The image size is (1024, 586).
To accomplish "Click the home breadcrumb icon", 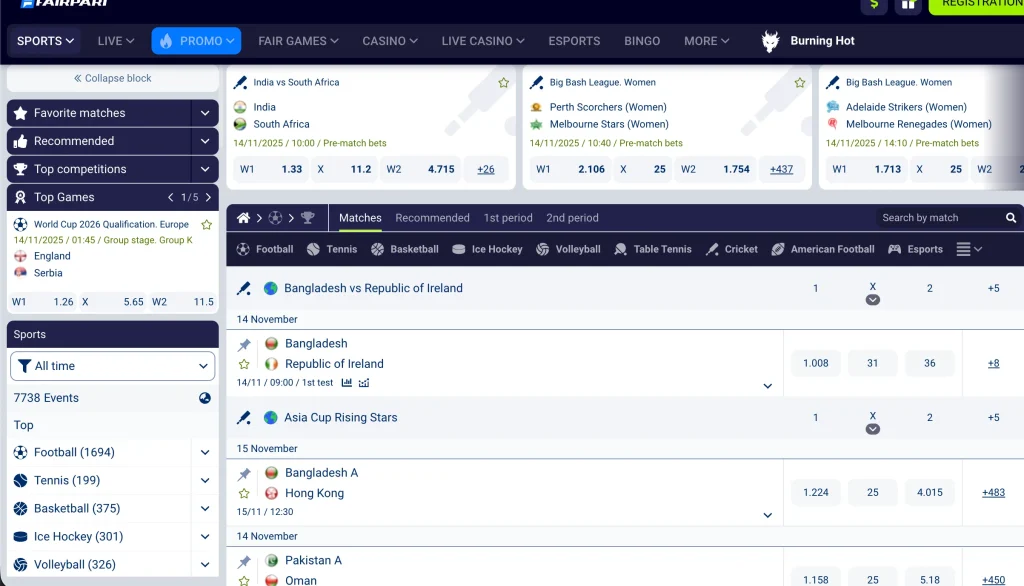I will (243, 216).
